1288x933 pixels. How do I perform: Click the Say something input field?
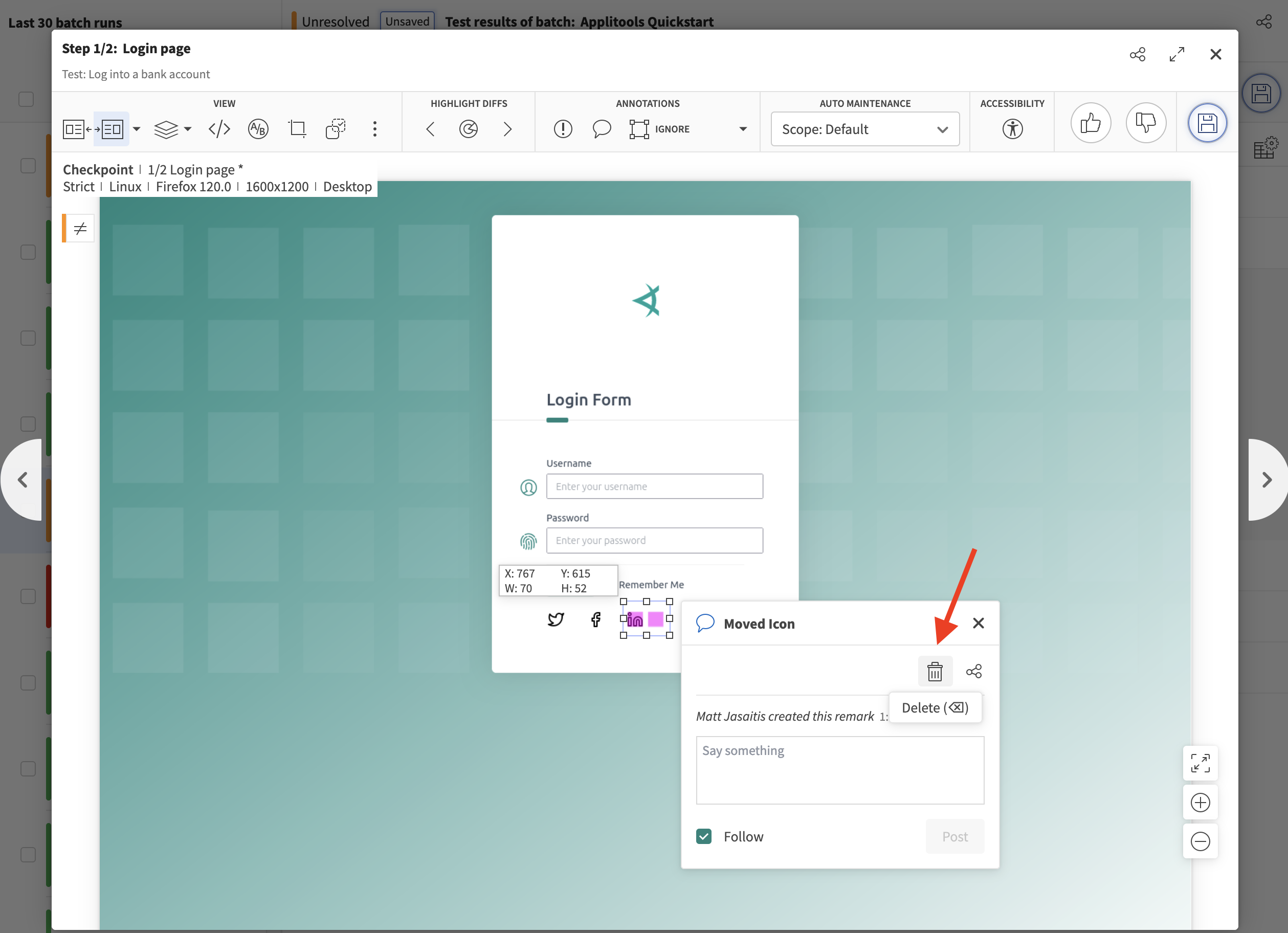coord(839,770)
